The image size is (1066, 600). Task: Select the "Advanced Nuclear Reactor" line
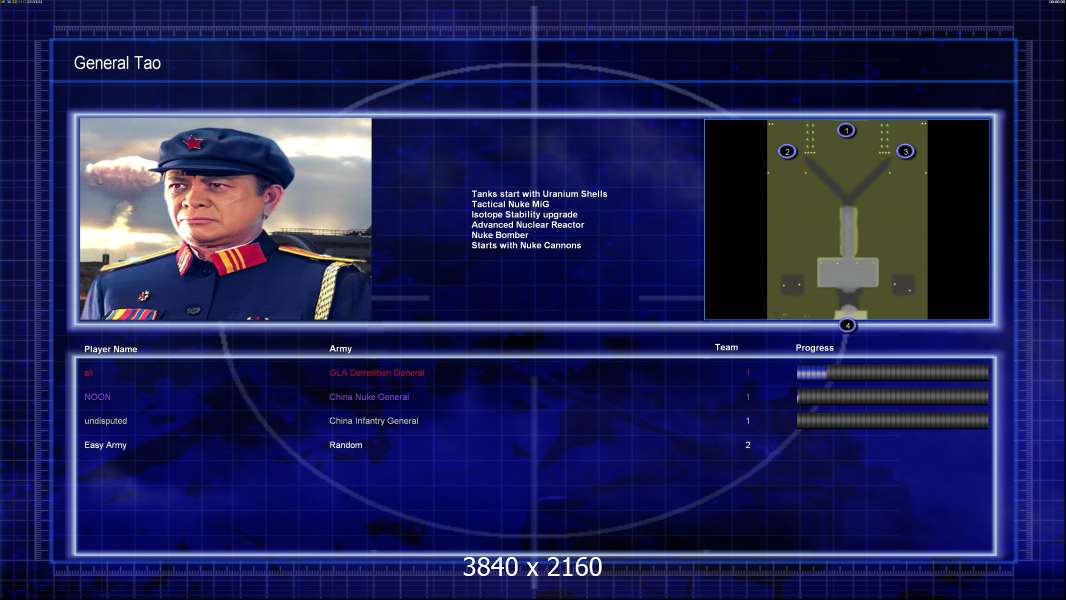coord(528,224)
